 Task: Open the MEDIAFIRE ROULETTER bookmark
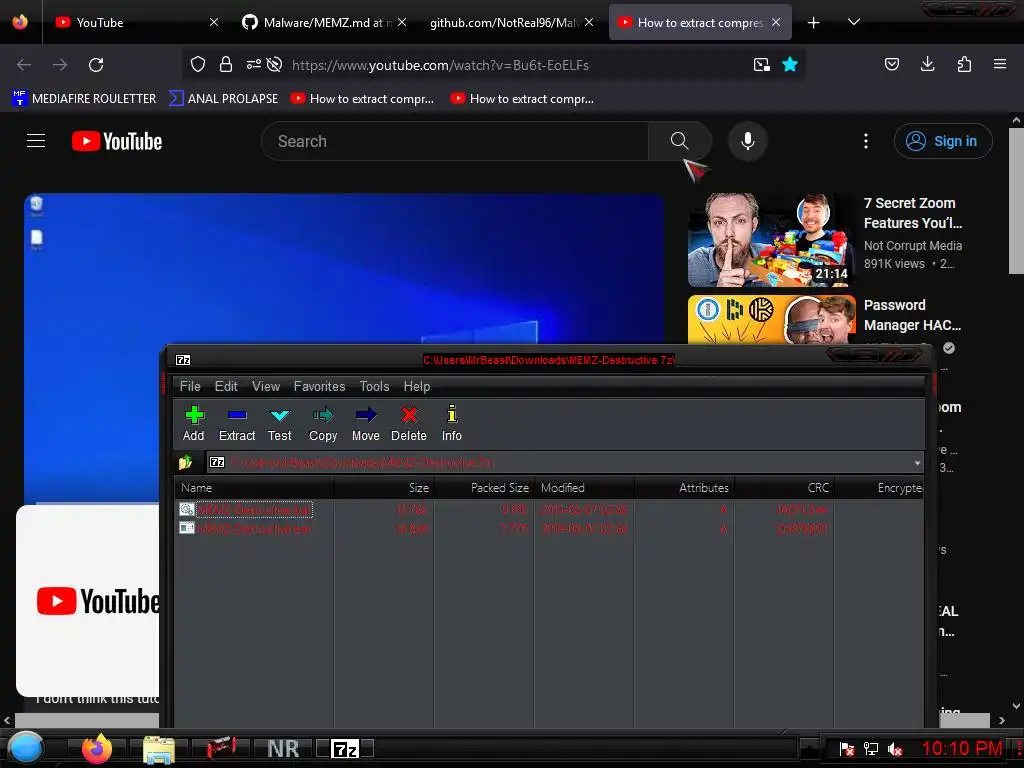tap(84, 99)
